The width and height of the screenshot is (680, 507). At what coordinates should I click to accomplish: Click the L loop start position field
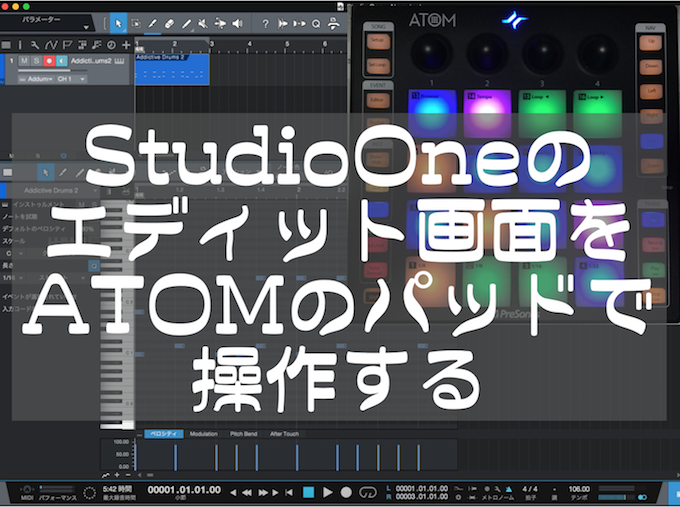tap(422, 488)
